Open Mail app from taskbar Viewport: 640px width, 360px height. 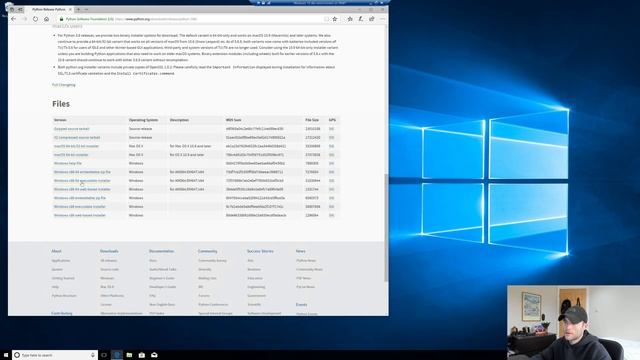pos(154,355)
